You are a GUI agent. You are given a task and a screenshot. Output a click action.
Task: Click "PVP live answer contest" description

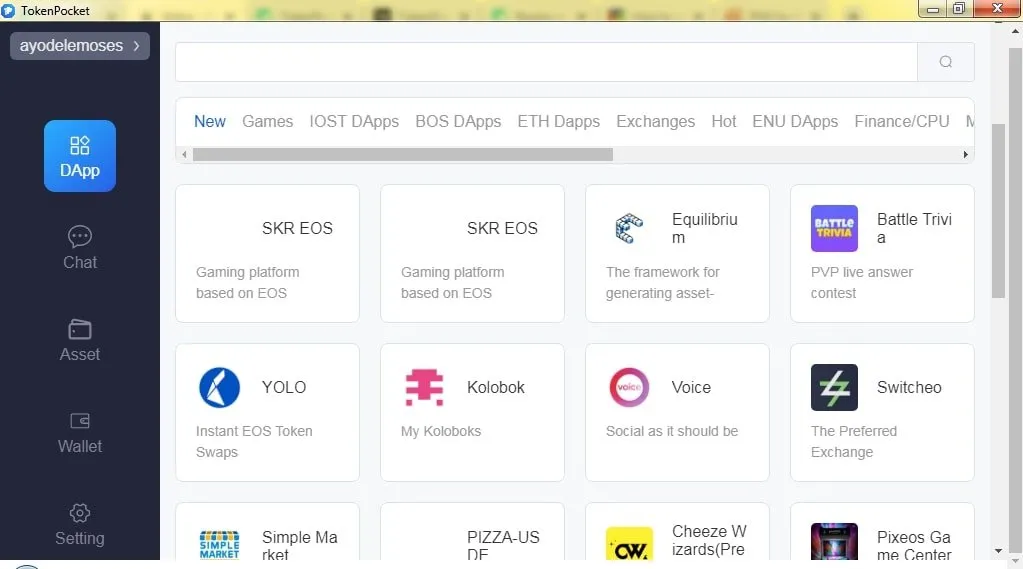(x=861, y=283)
